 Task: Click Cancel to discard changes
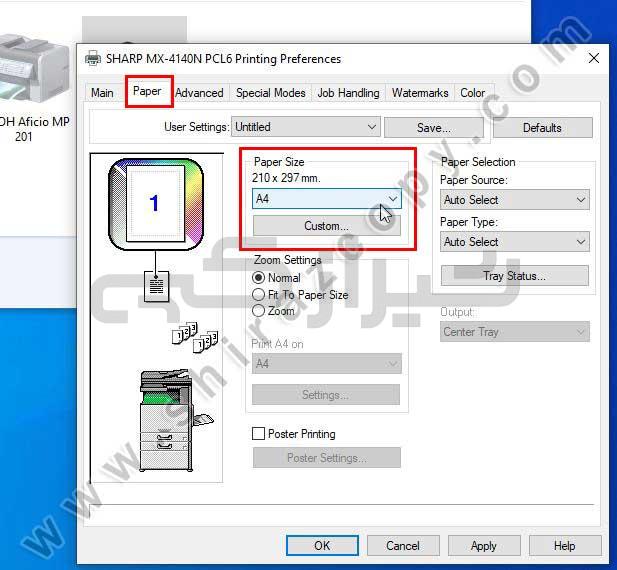click(x=403, y=546)
